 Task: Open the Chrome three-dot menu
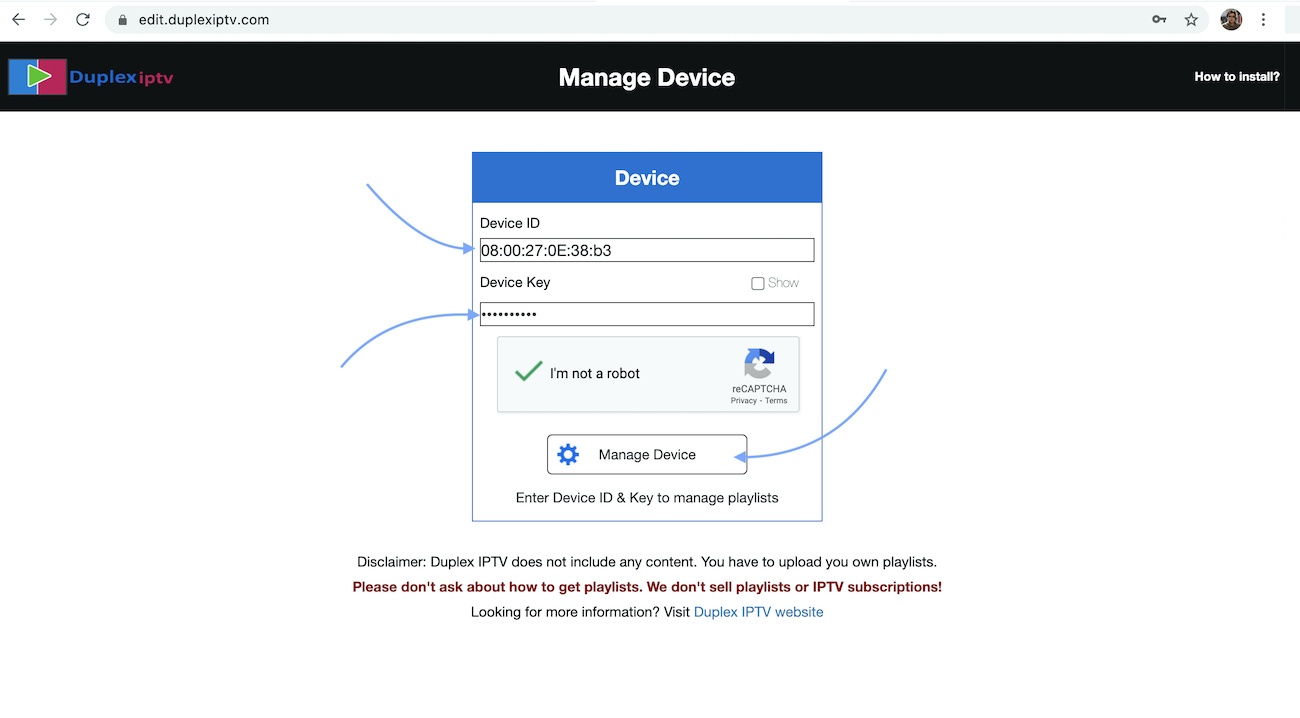[1264, 19]
